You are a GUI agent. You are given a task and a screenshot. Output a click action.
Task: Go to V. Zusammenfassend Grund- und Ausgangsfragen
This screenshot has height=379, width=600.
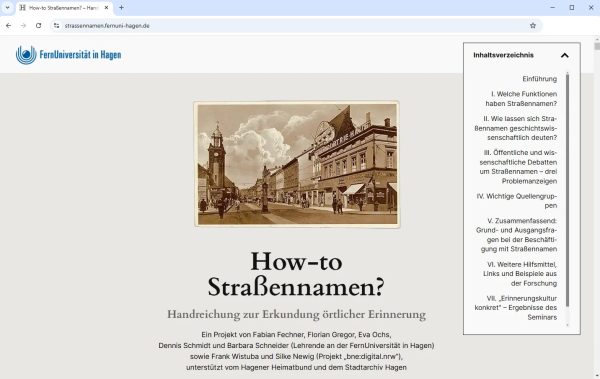tap(517, 235)
